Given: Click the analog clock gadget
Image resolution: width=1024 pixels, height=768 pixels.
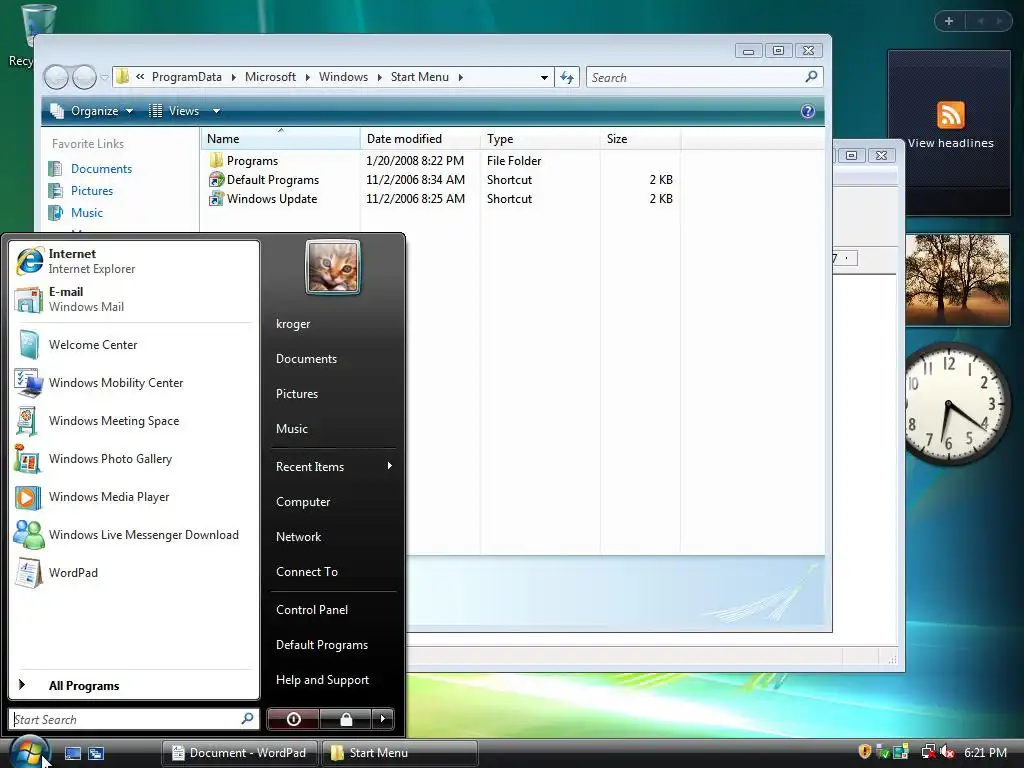Looking at the screenshot, I should coord(957,405).
